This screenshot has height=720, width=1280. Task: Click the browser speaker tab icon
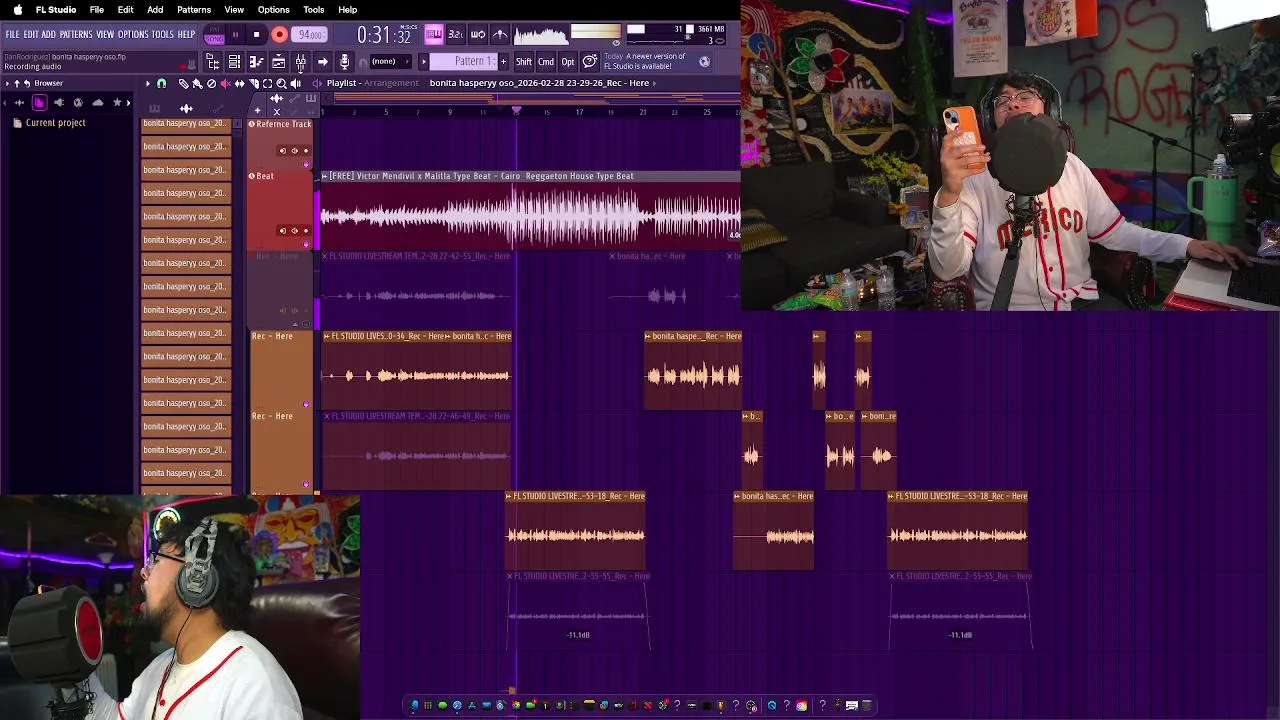pos(58,102)
